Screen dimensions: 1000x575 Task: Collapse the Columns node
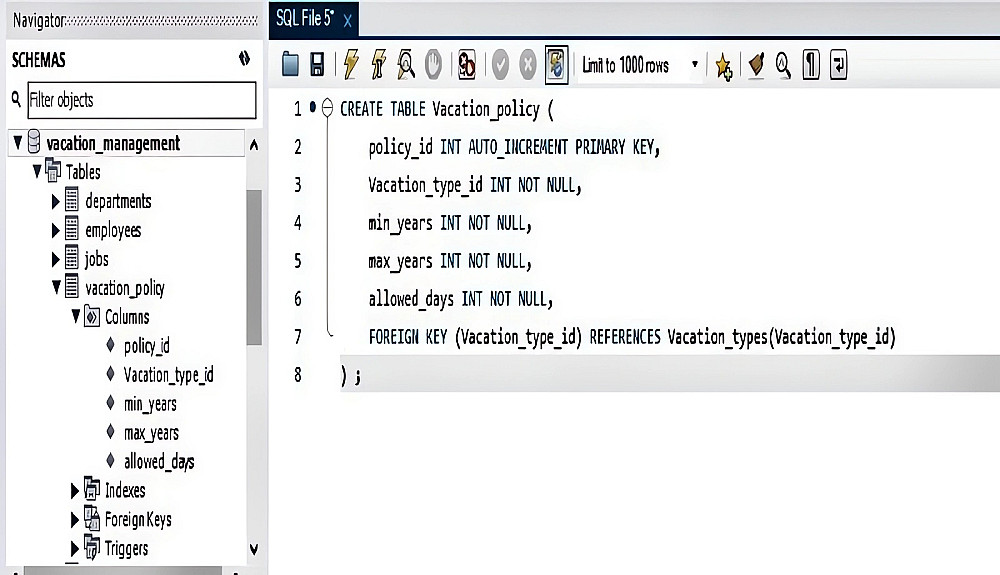[76, 315]
